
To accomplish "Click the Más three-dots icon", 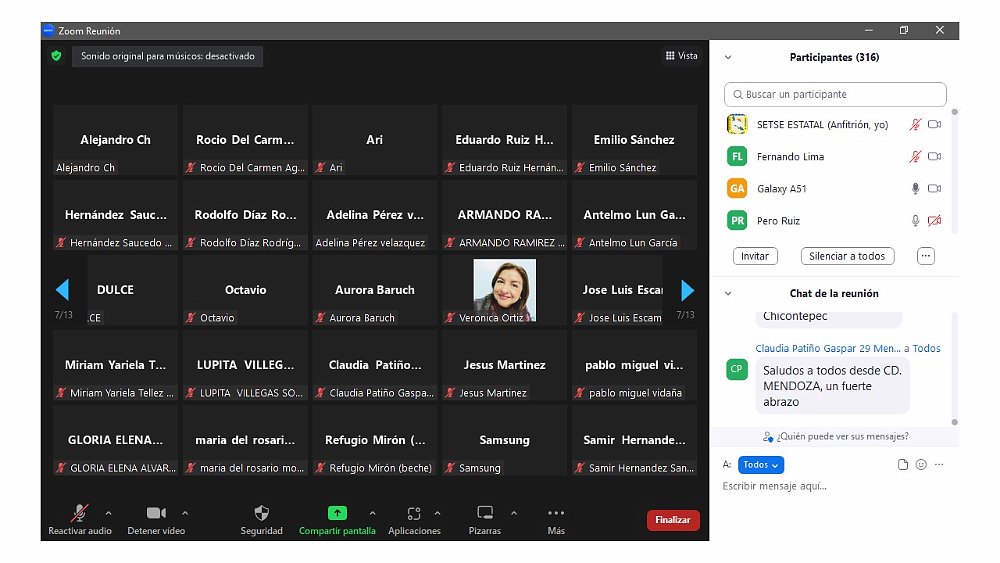I will 556,513.
